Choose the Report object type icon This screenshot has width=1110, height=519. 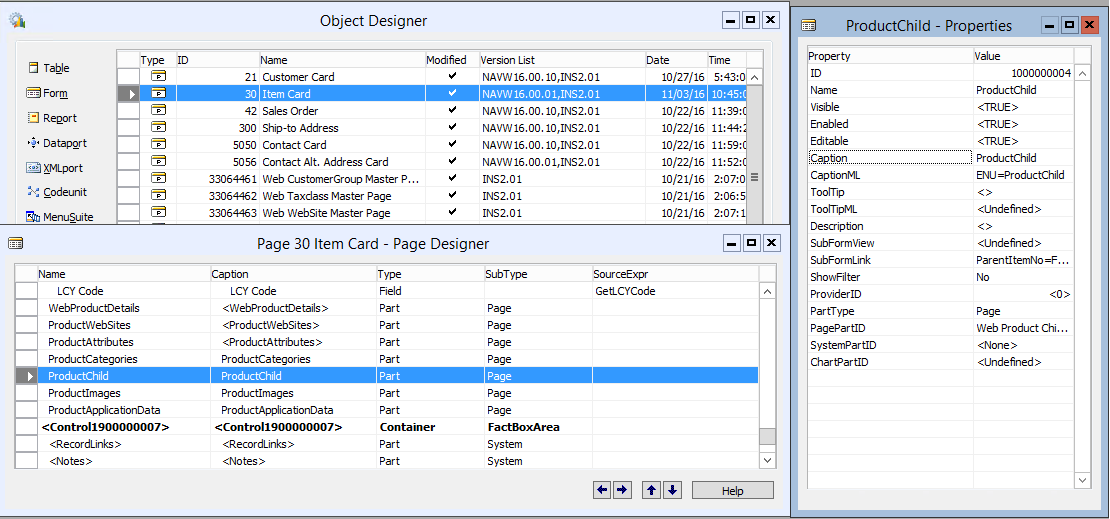[x=35, y=118]
